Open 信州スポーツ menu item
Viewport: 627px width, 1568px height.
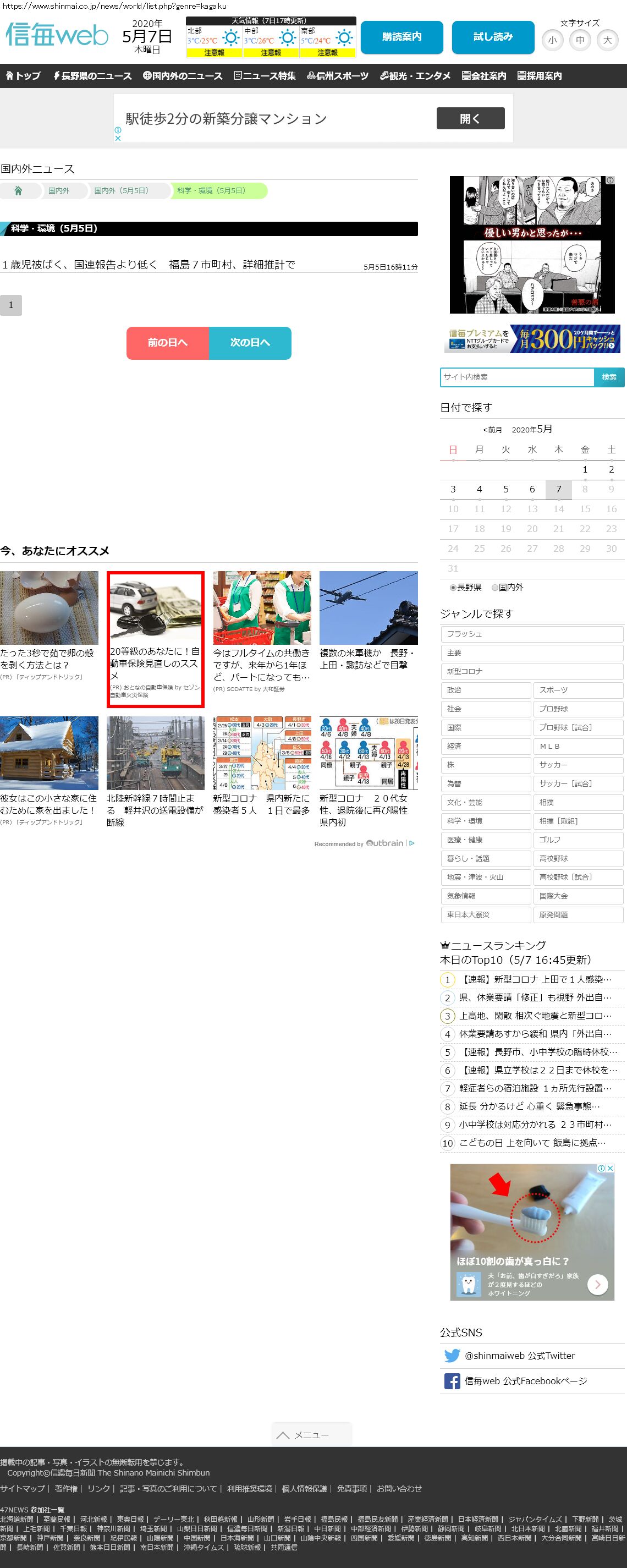(338, 76)
